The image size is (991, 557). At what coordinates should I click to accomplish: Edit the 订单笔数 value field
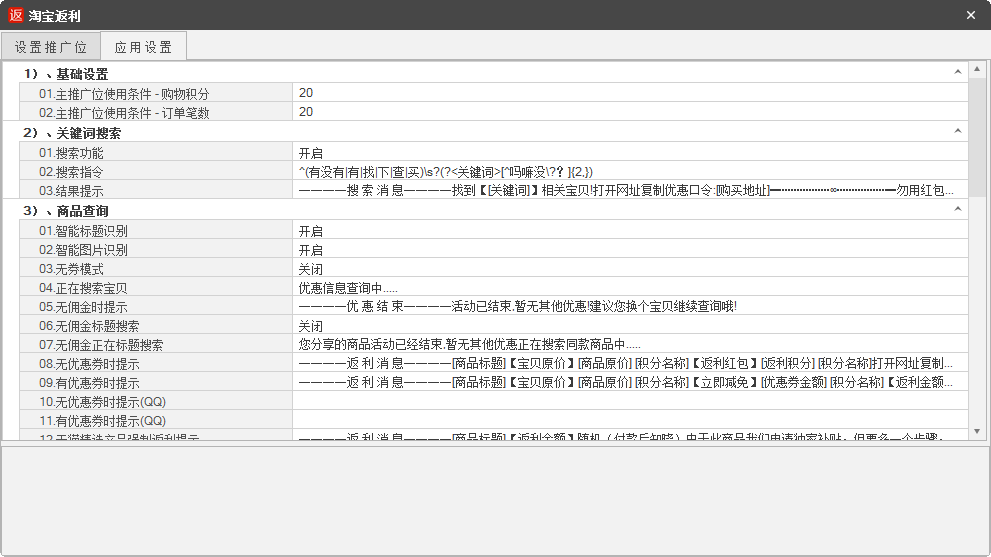click(630, 112)
